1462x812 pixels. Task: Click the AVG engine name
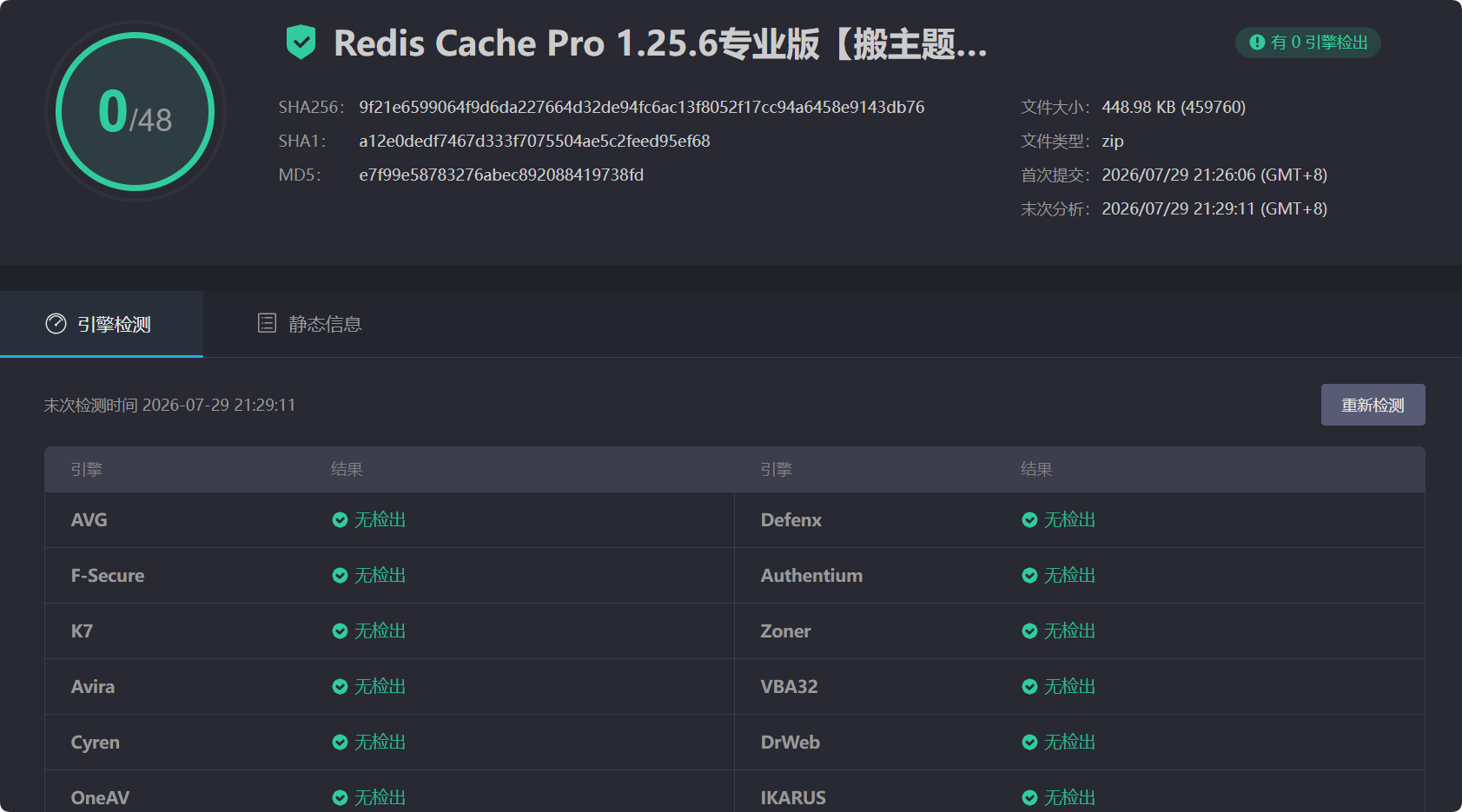pyautogui.click(x=89, y=519)
